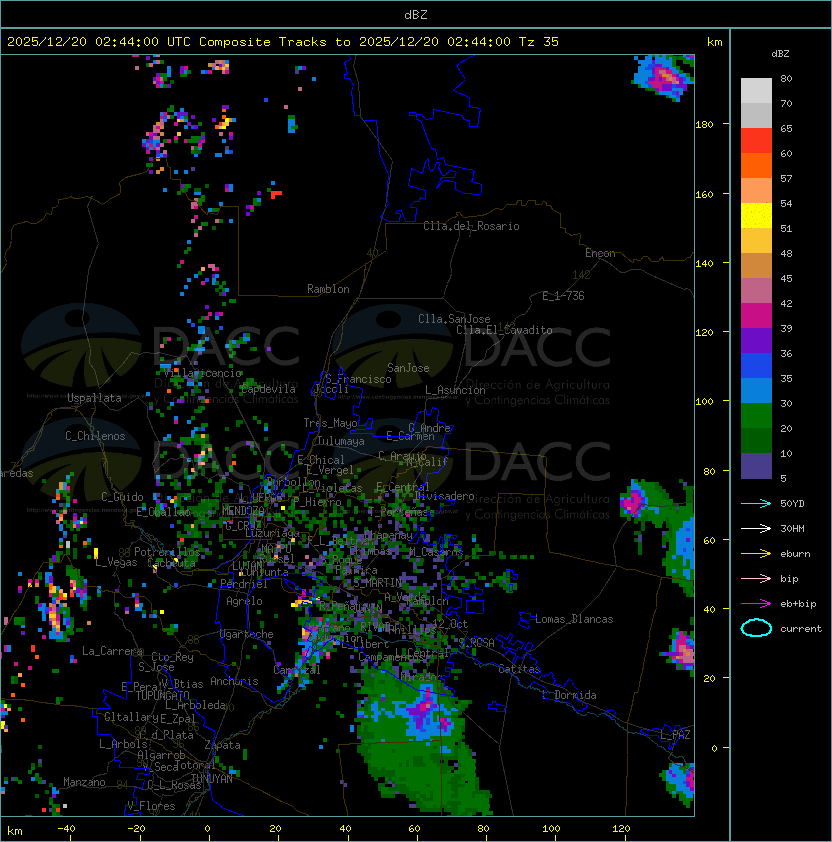Click the 'Encon' map label

[600, 253]
